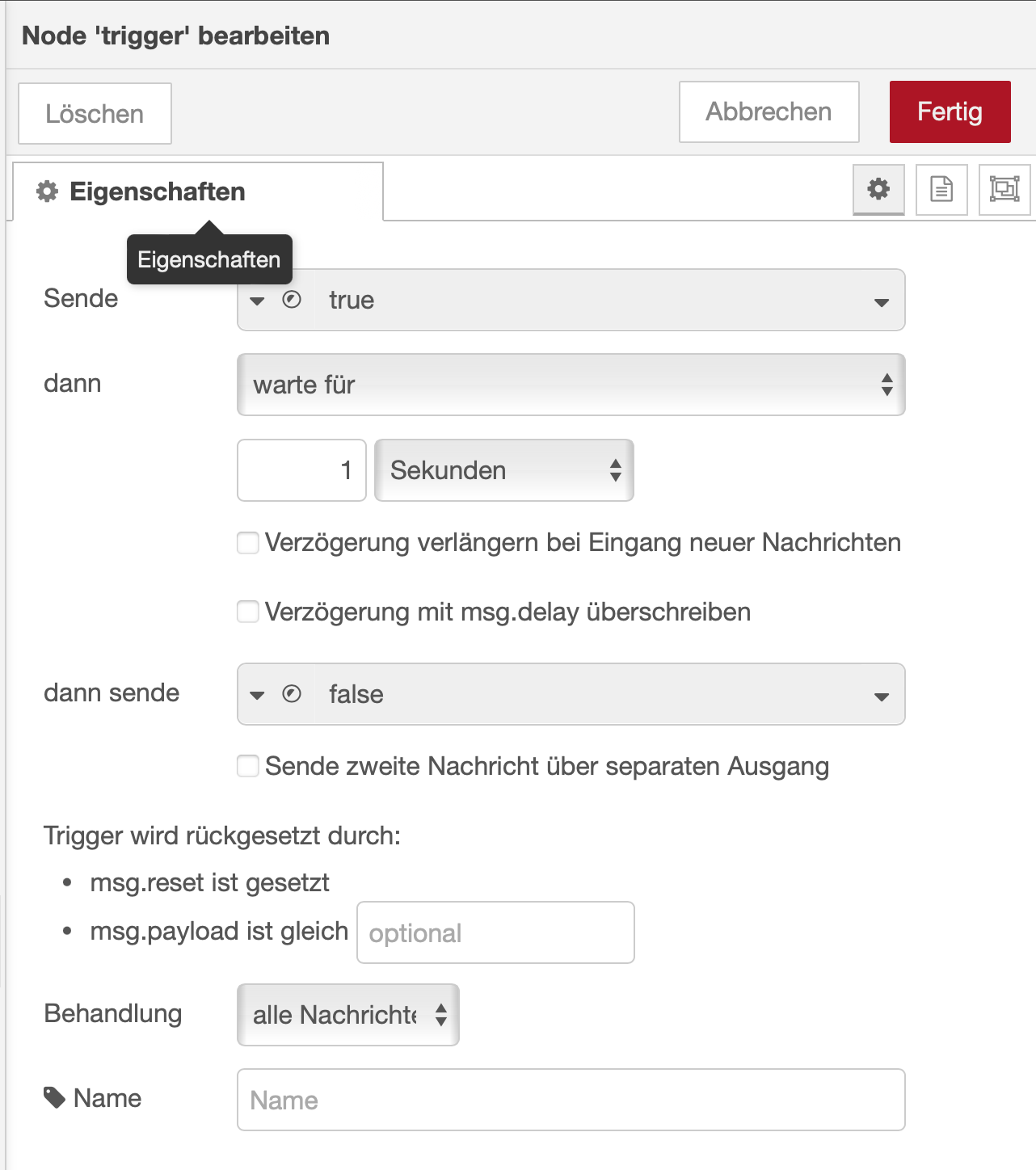Click the 'dann sende' label
Screen dimensions: 1036x1170
click(112, 692)
